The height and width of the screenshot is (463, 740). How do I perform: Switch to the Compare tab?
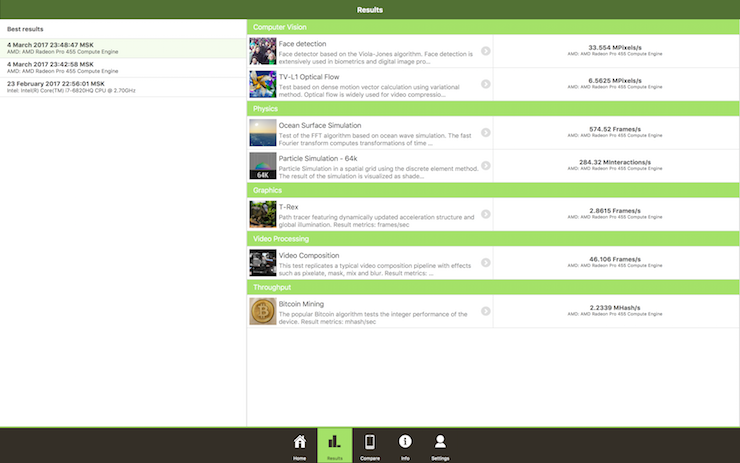[x=370, y=446]
